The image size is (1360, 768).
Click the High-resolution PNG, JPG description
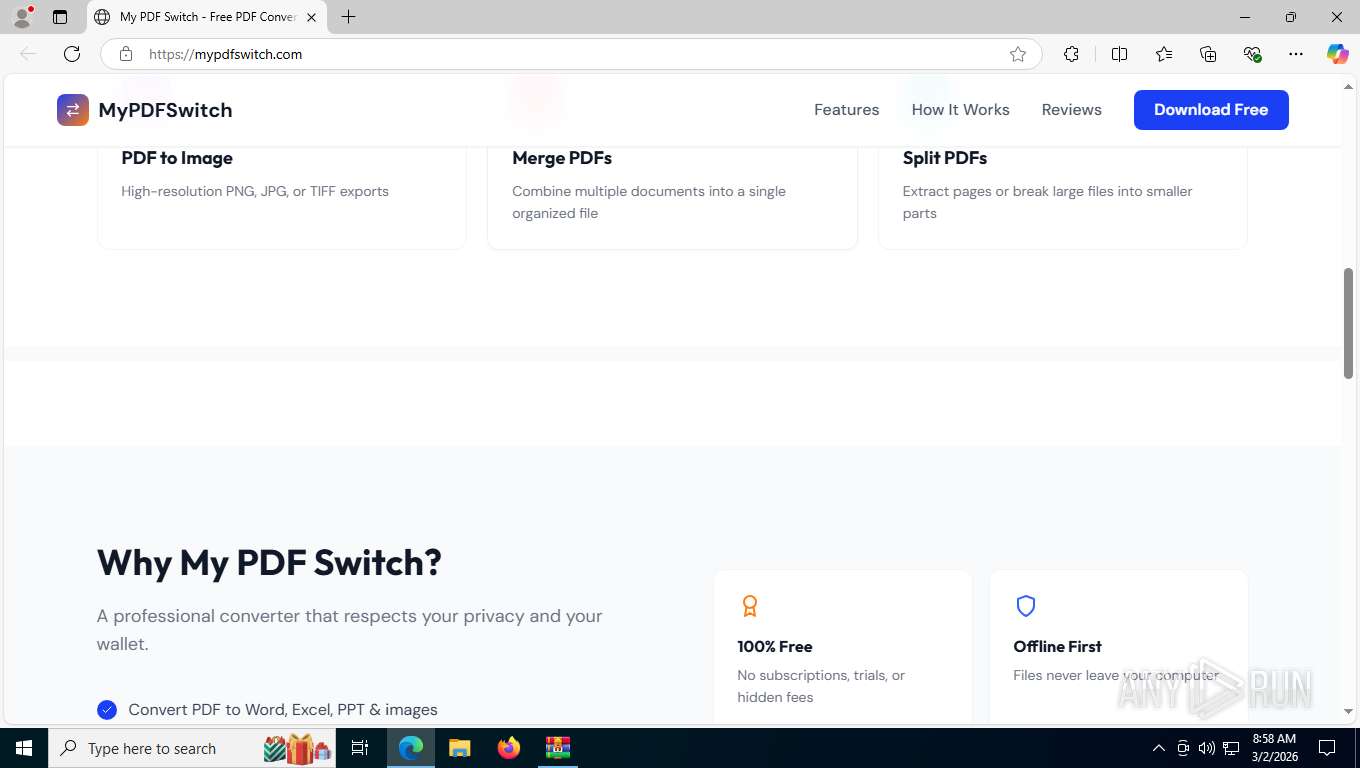point(255,191)
